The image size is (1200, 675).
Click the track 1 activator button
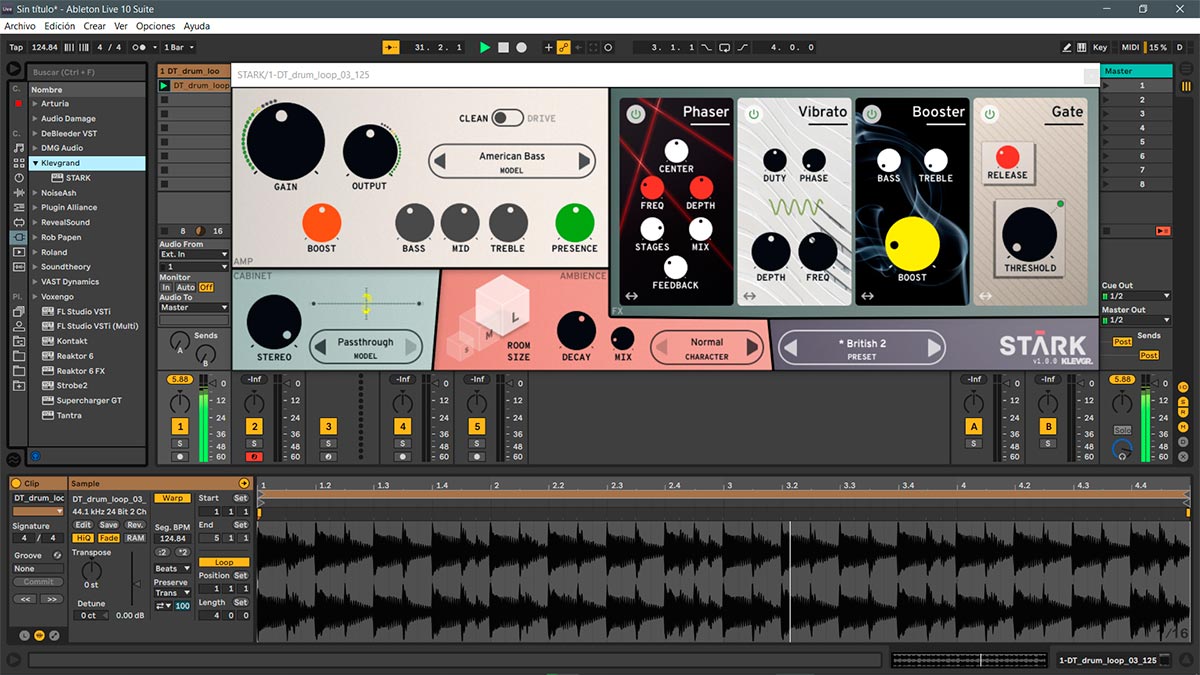click(180, 426)
